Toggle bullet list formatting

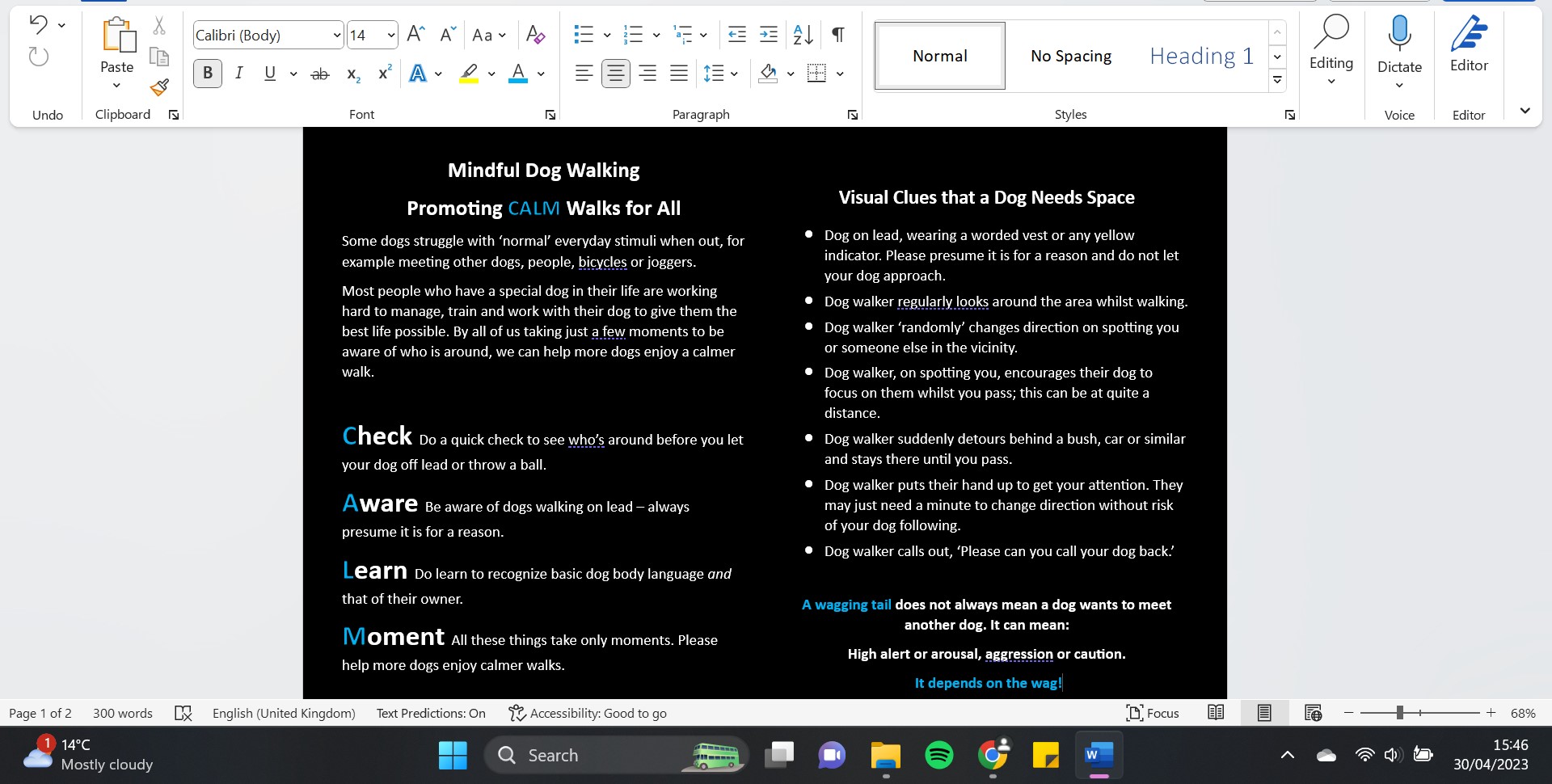tap(584, 34)
